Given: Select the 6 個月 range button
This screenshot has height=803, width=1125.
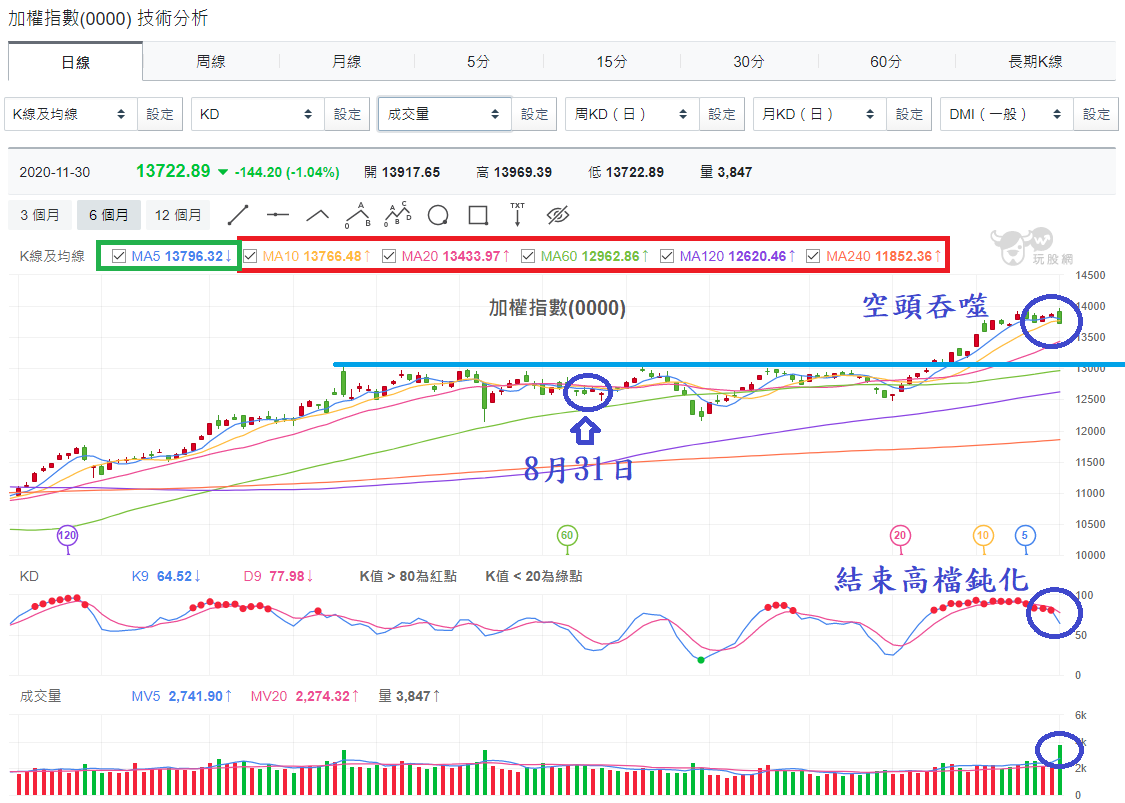Looking at the screenshot, I should [x=108, y=215].
